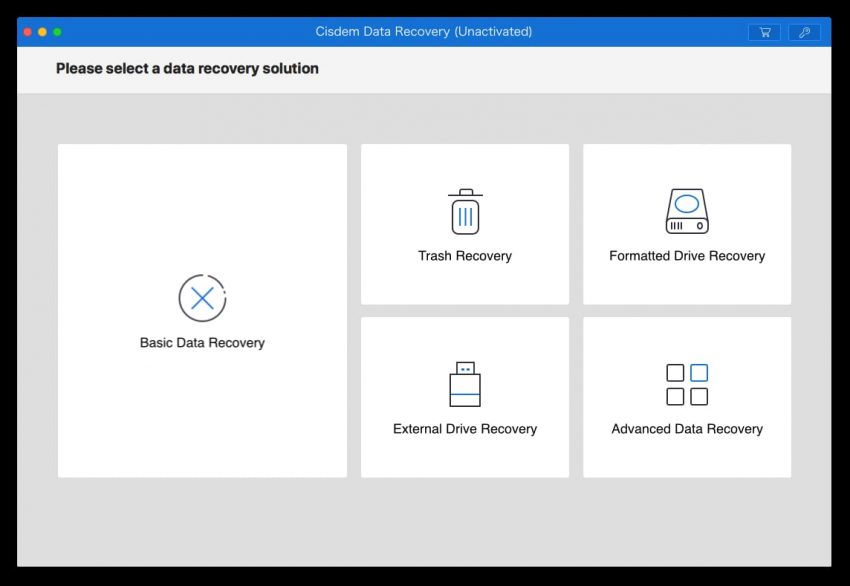Viewport: 850px width, 586px height.
Task: Click the 'Please select a data recovery solution' heading
Action: [187, 68]
